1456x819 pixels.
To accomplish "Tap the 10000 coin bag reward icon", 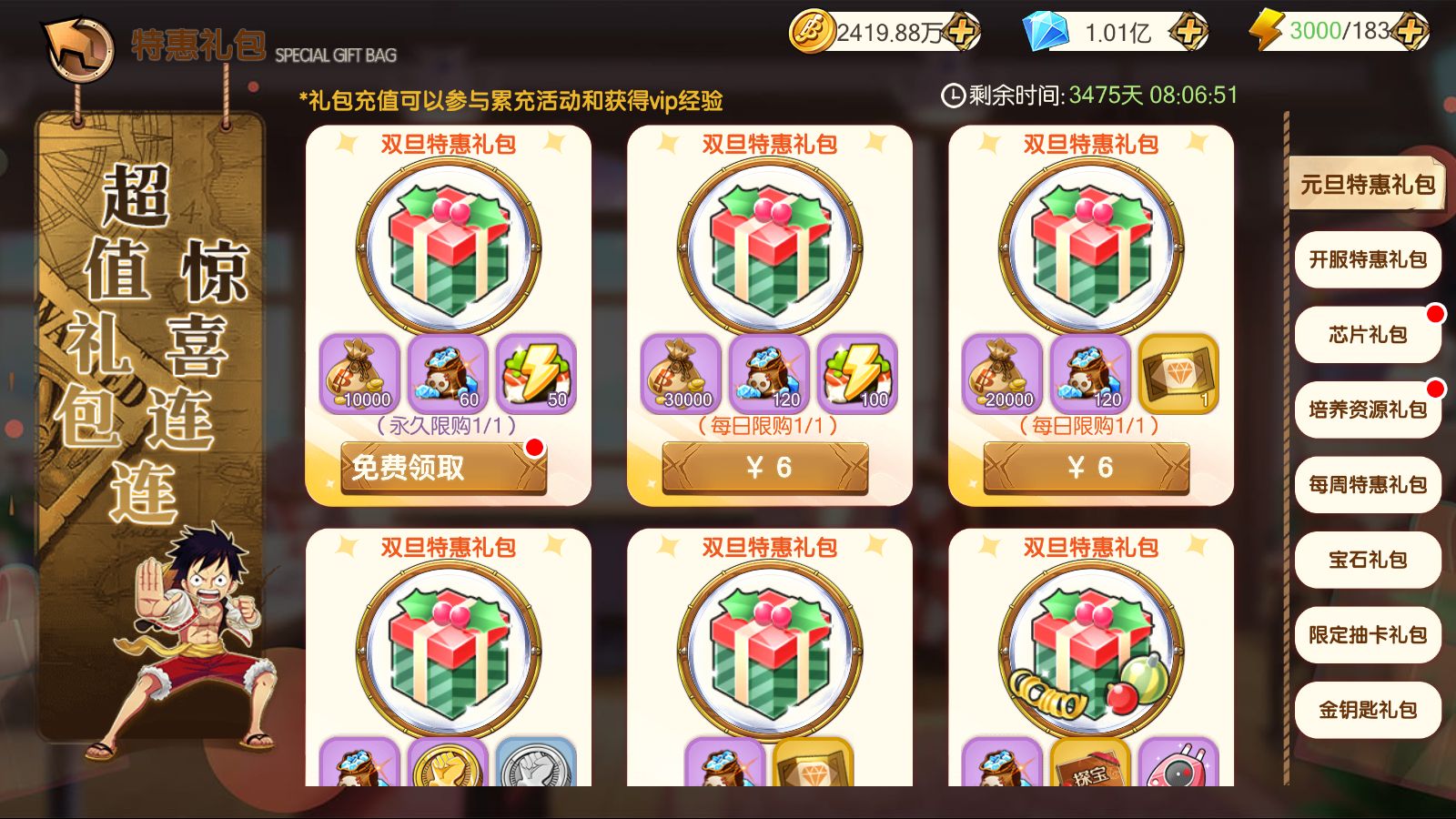I will coord(360,373).
